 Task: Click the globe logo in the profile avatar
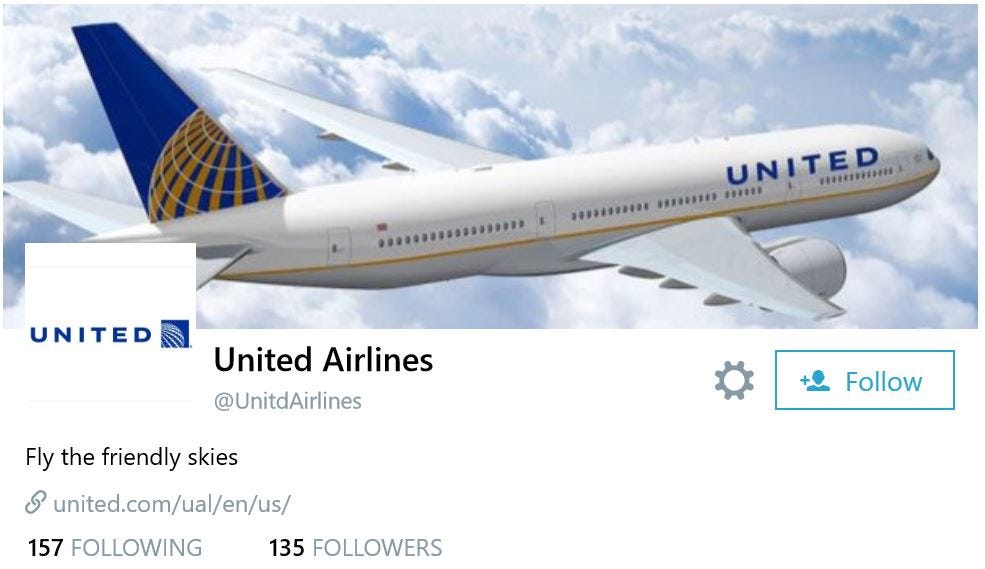[x=175, y=334]
